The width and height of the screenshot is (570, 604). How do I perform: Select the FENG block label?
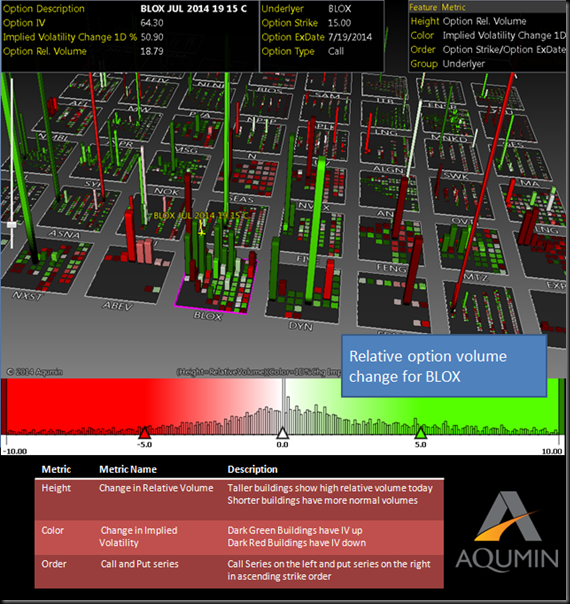coord(391,268)
